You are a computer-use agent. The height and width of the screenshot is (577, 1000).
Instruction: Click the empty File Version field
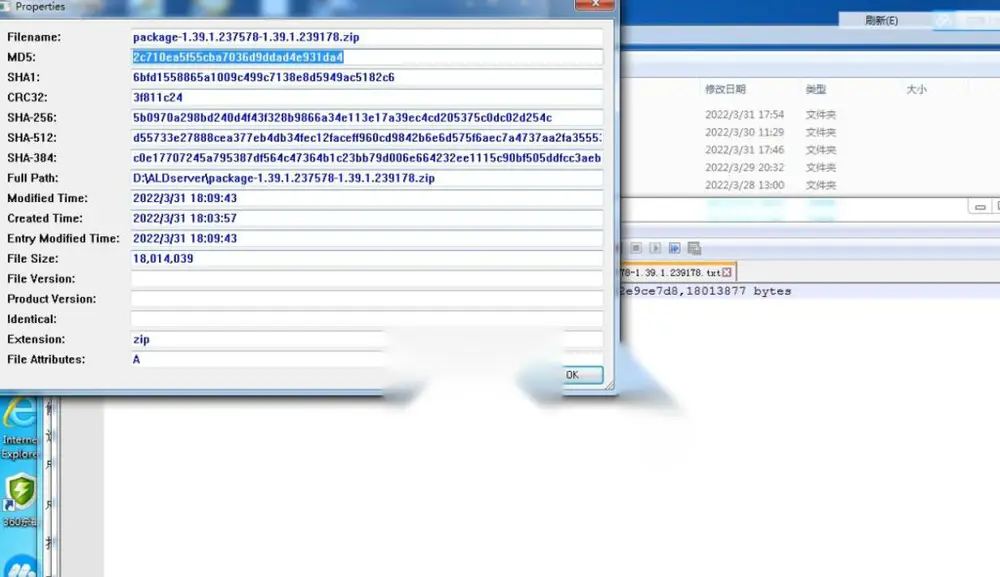(x=367, y=279)
